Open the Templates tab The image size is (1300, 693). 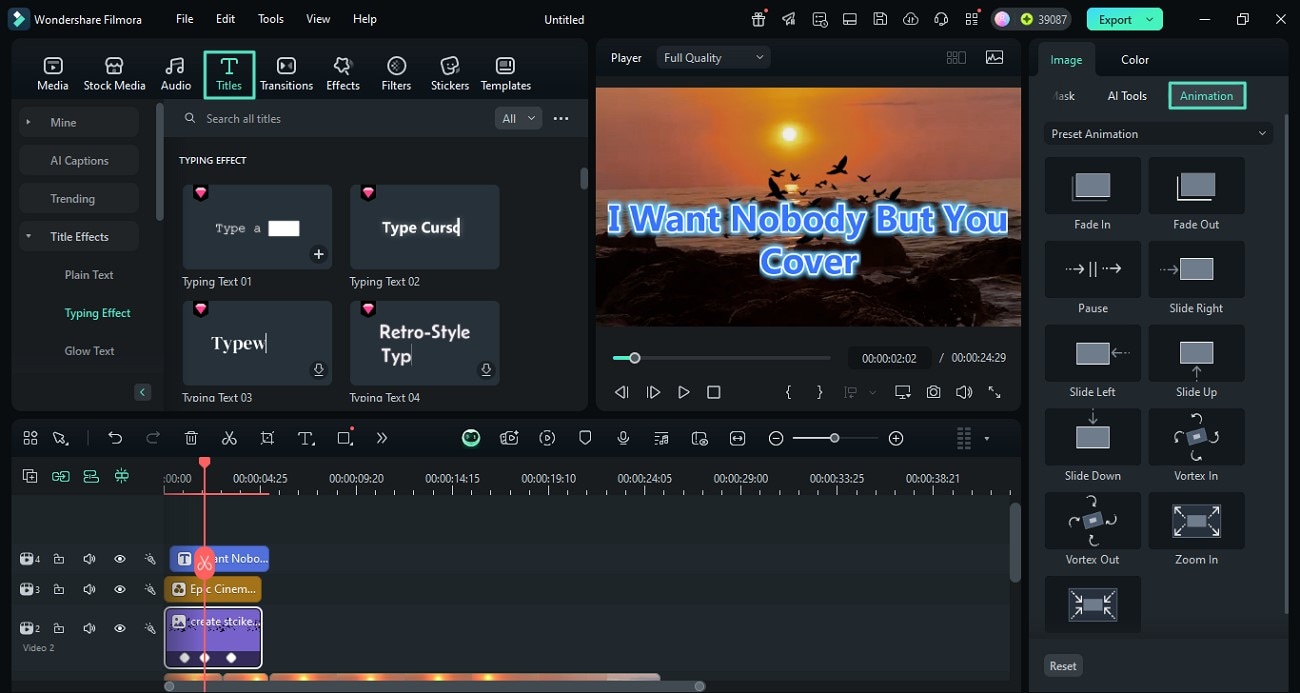coord(506,74)
